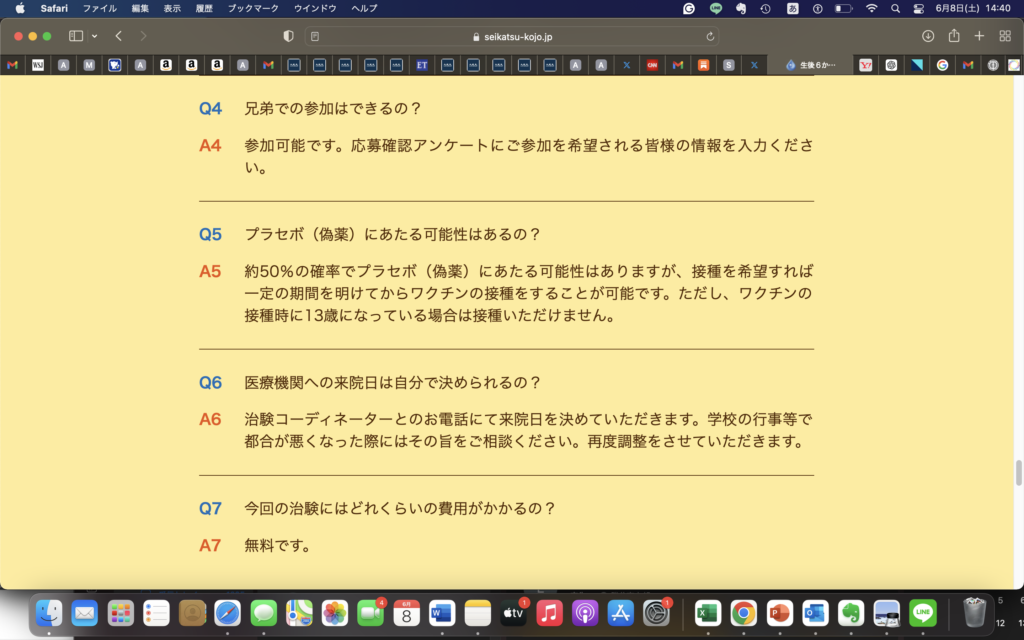This screenshot has height=640, width=1024.
Task: Open the Safari downloads list
Action: click(928, 36)
